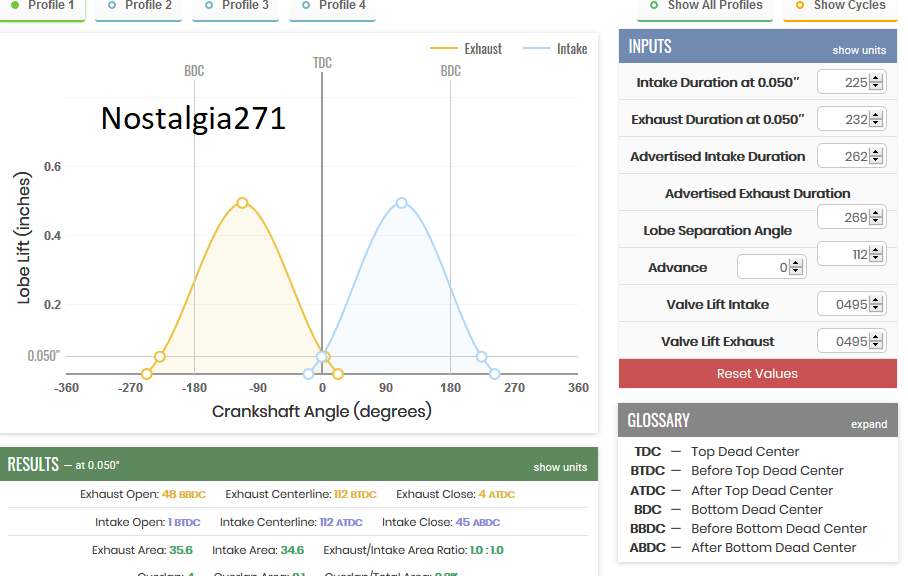
Task: Increase Valve Lift Exhaust with up arrow
Action: click(x=876, y=337)
